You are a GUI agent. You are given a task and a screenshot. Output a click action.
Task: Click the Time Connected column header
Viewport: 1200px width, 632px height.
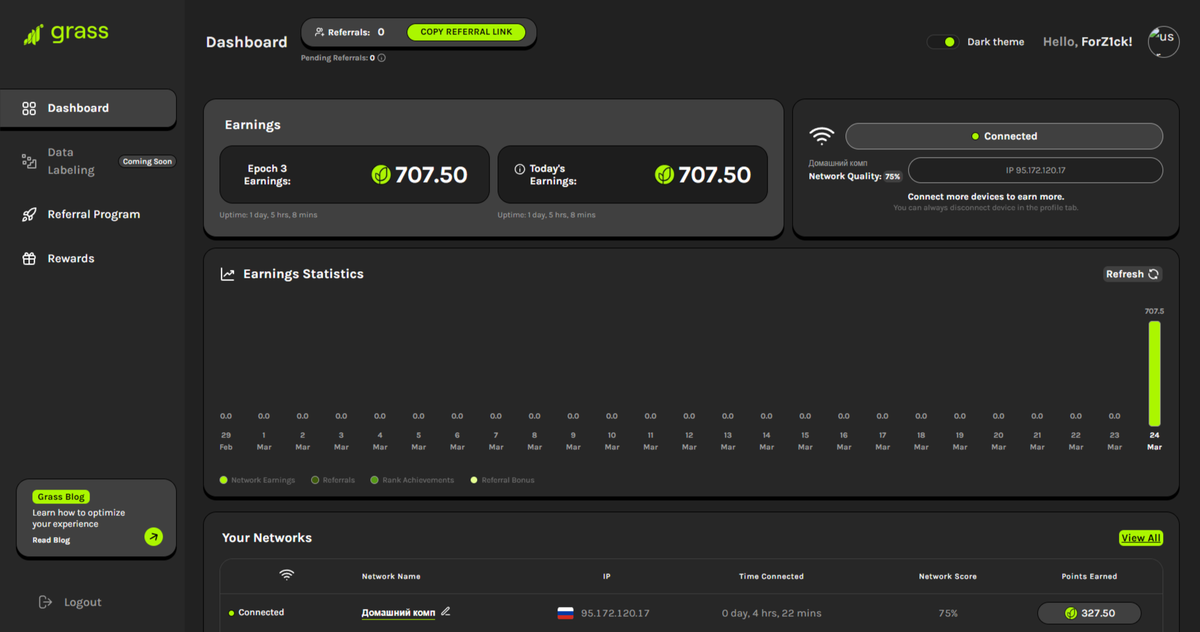coord(770,577)
